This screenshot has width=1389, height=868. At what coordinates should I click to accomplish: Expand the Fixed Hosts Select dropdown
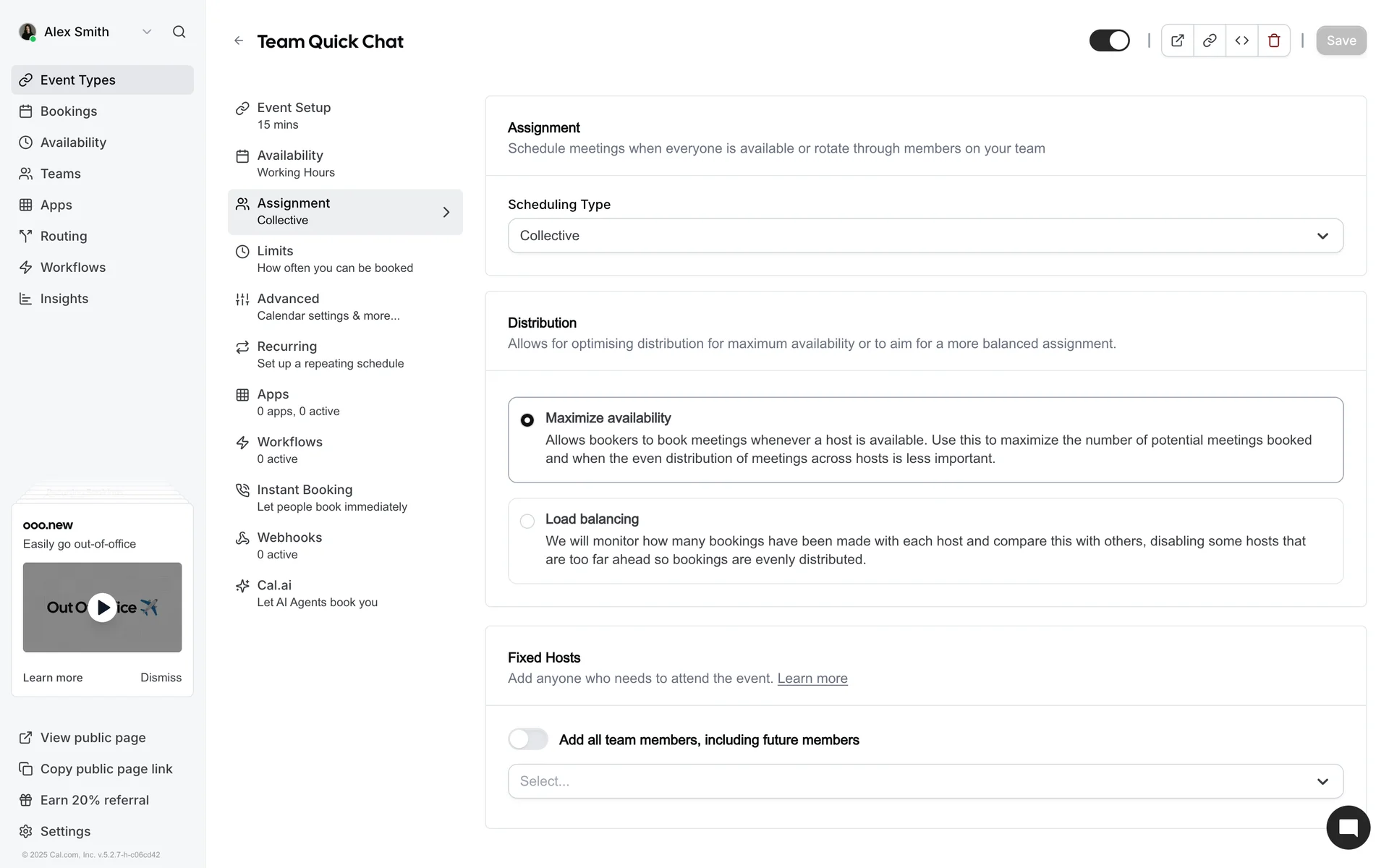(x=925, y=781)
